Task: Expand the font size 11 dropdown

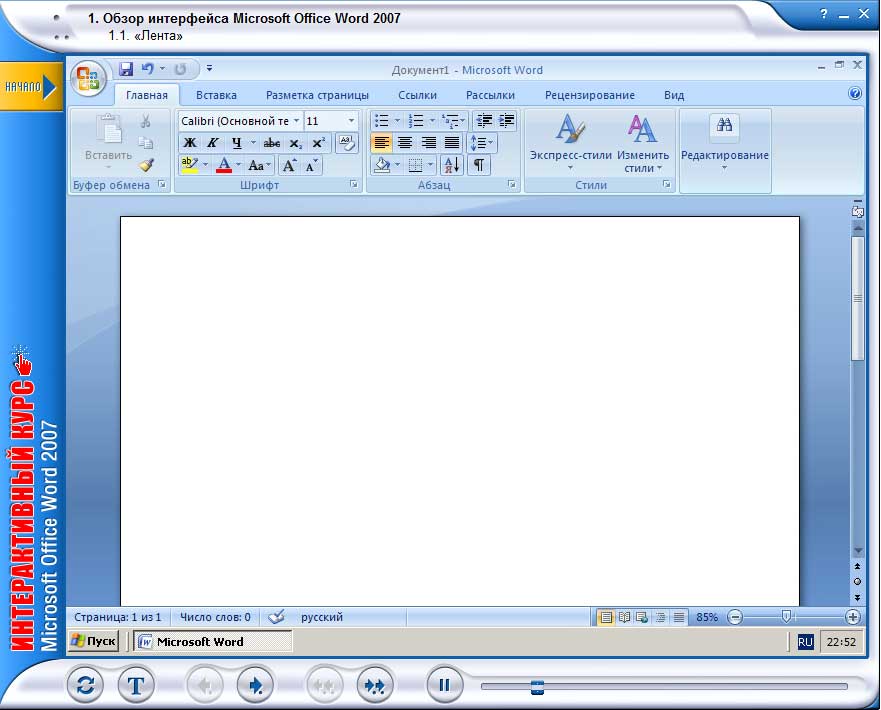Action: click(351, 121)
